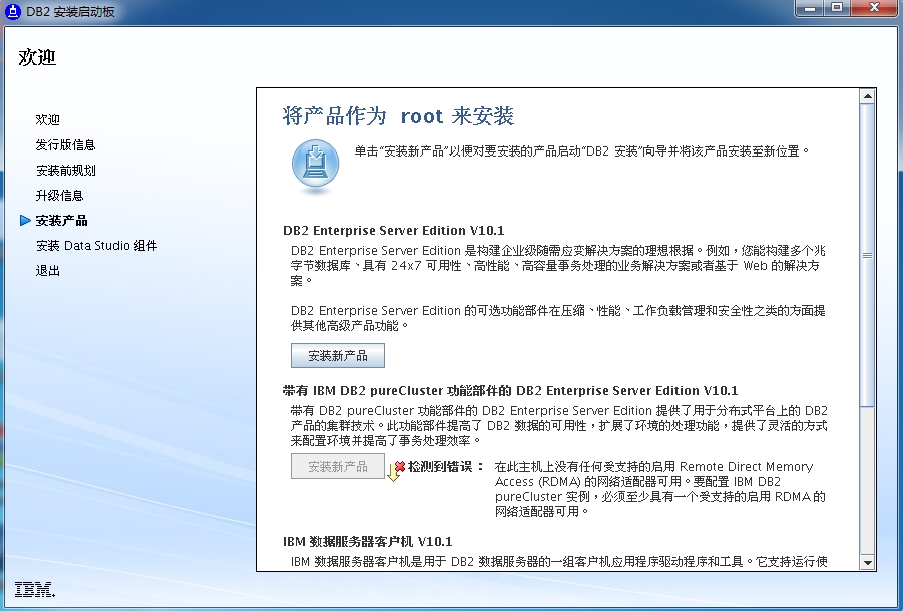Click the RDMA error message text

pos(660,488)
